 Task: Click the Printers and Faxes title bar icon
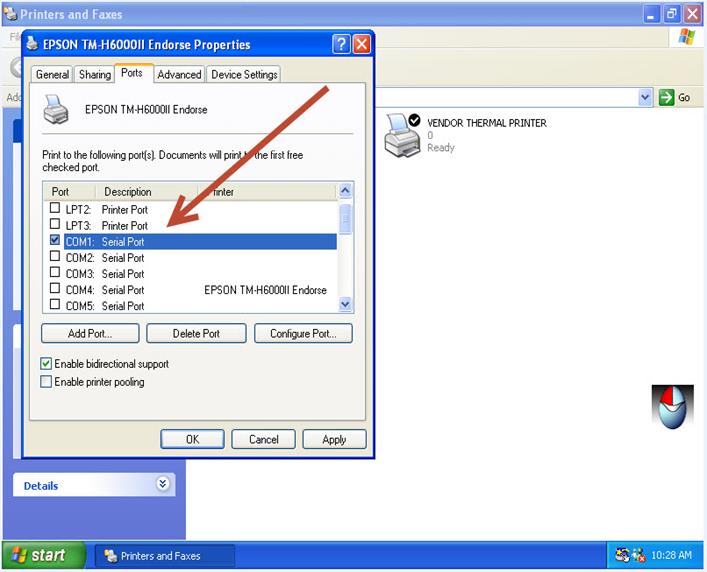(10, 14)
